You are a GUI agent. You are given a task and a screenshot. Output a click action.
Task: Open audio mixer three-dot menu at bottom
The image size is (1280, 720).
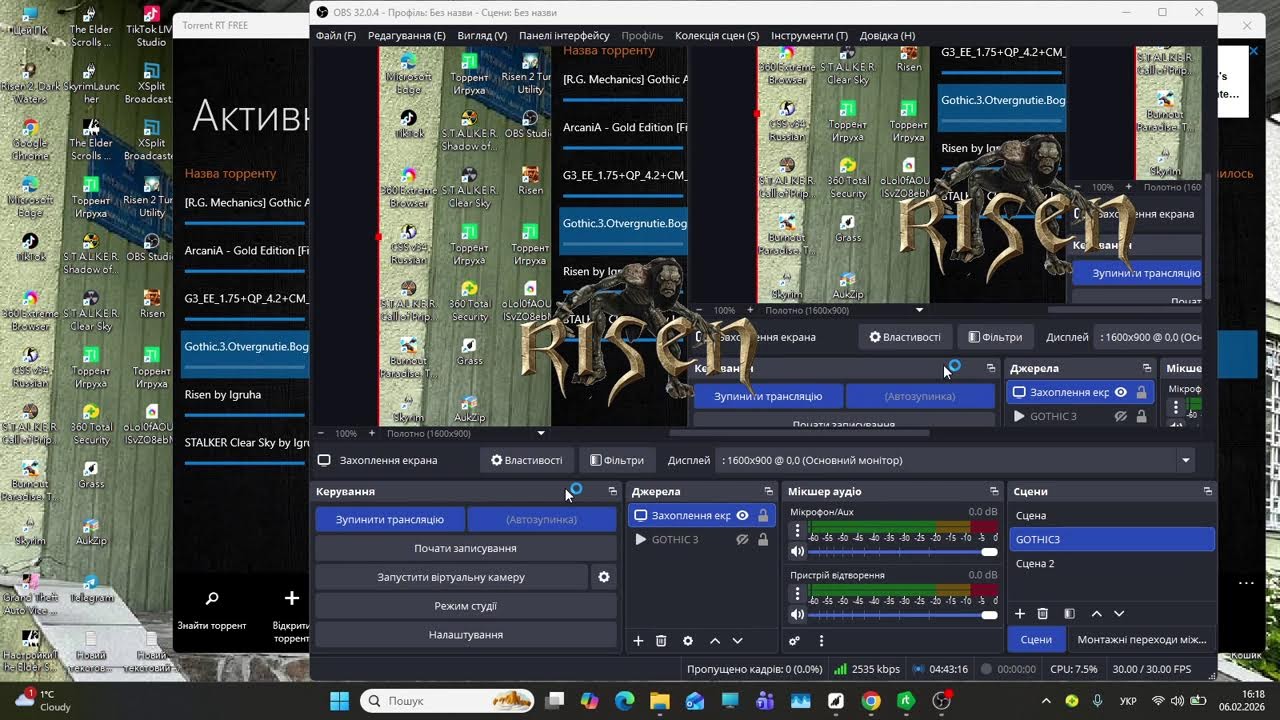point(821,641)
